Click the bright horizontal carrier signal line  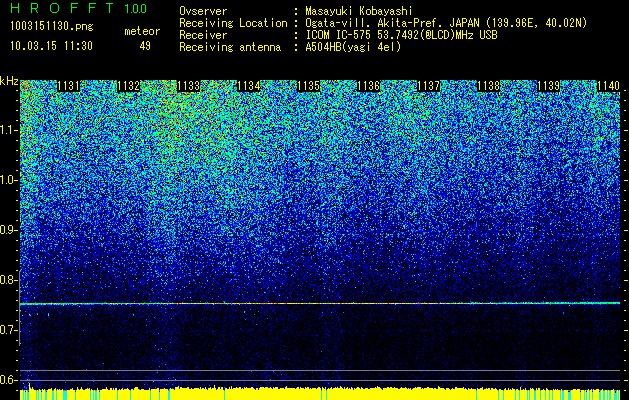[x=320, y=304]
